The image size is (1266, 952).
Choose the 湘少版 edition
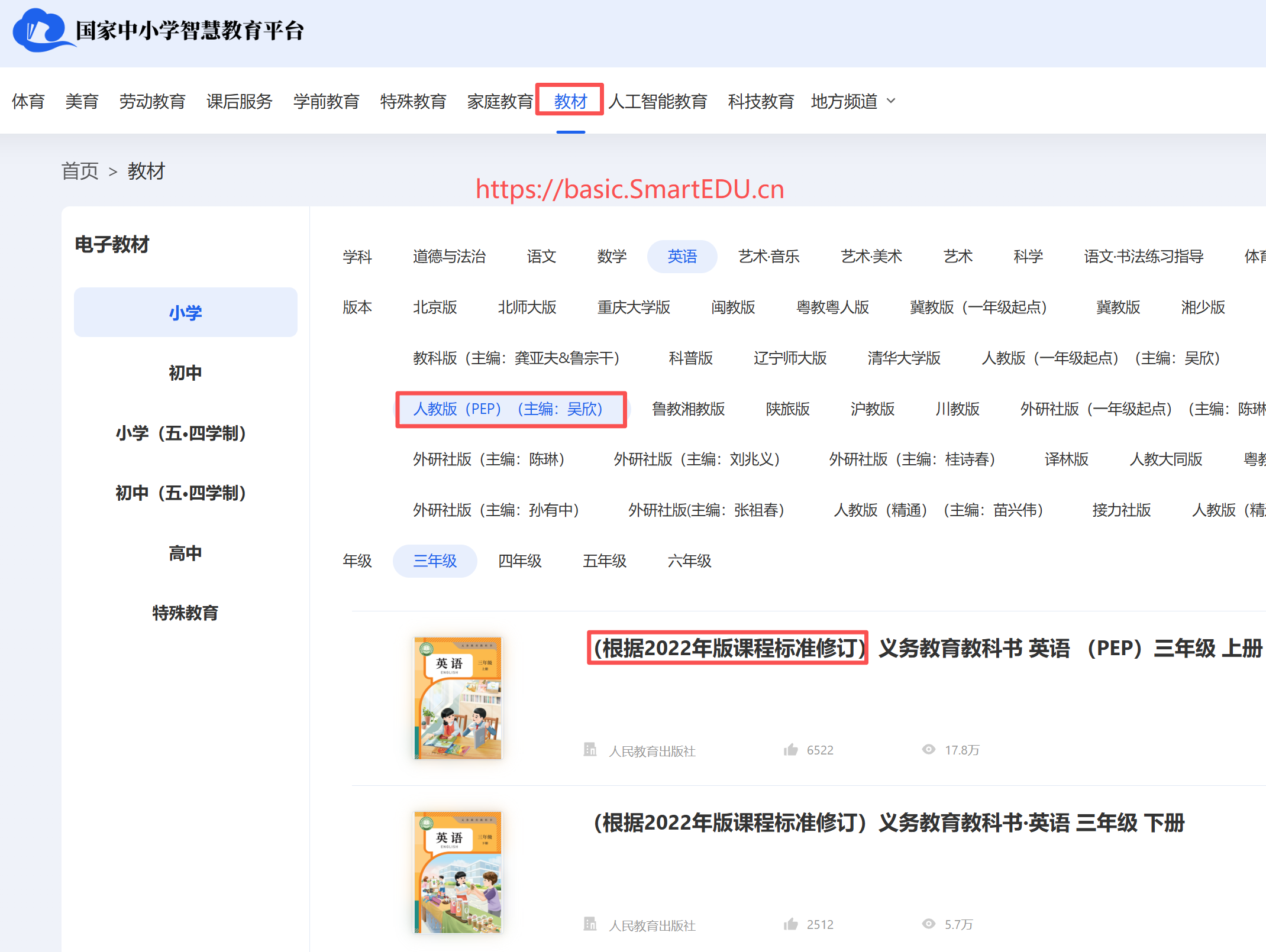pyautogui.click(x=1203, y=307)
